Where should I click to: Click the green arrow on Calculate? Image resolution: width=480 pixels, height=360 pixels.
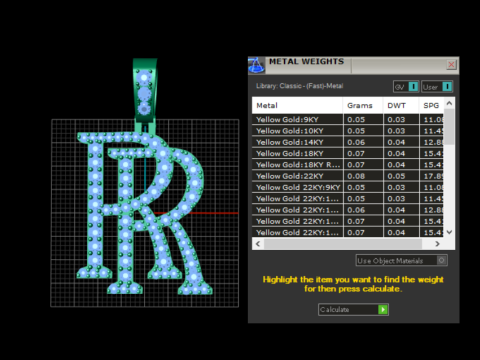coord(383,310)
